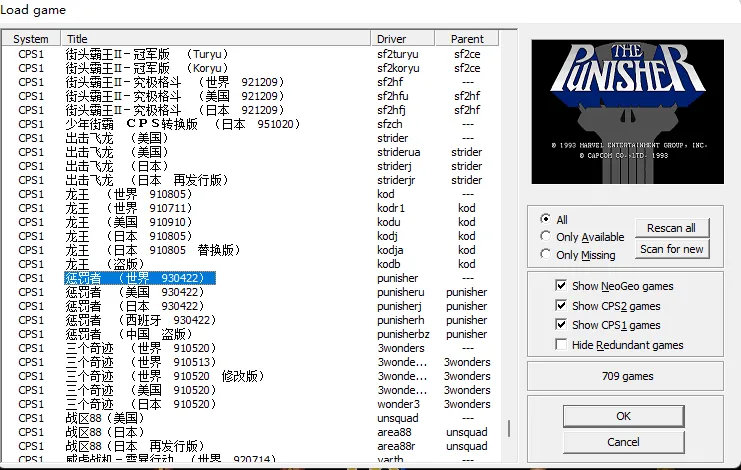Select the row with driver sf2hf

click(x=250, y=82)
